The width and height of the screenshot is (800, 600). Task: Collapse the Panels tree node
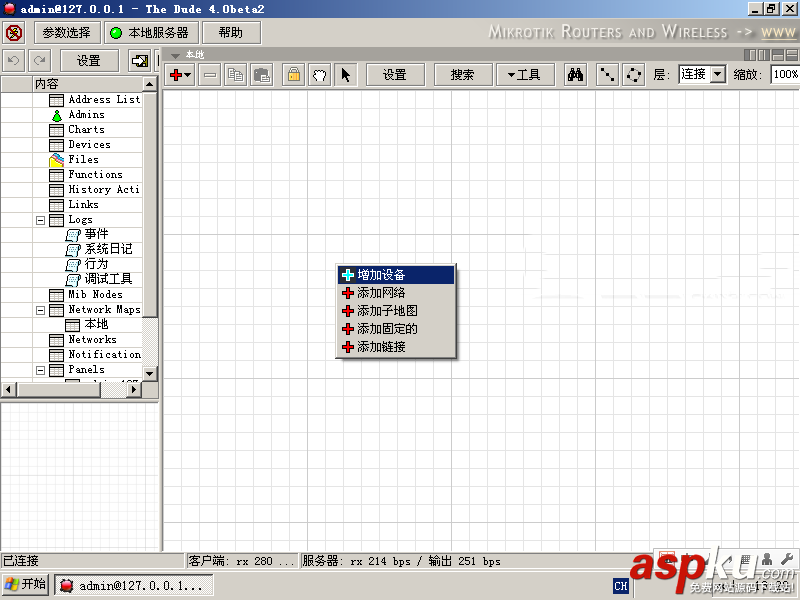point(40,370)
